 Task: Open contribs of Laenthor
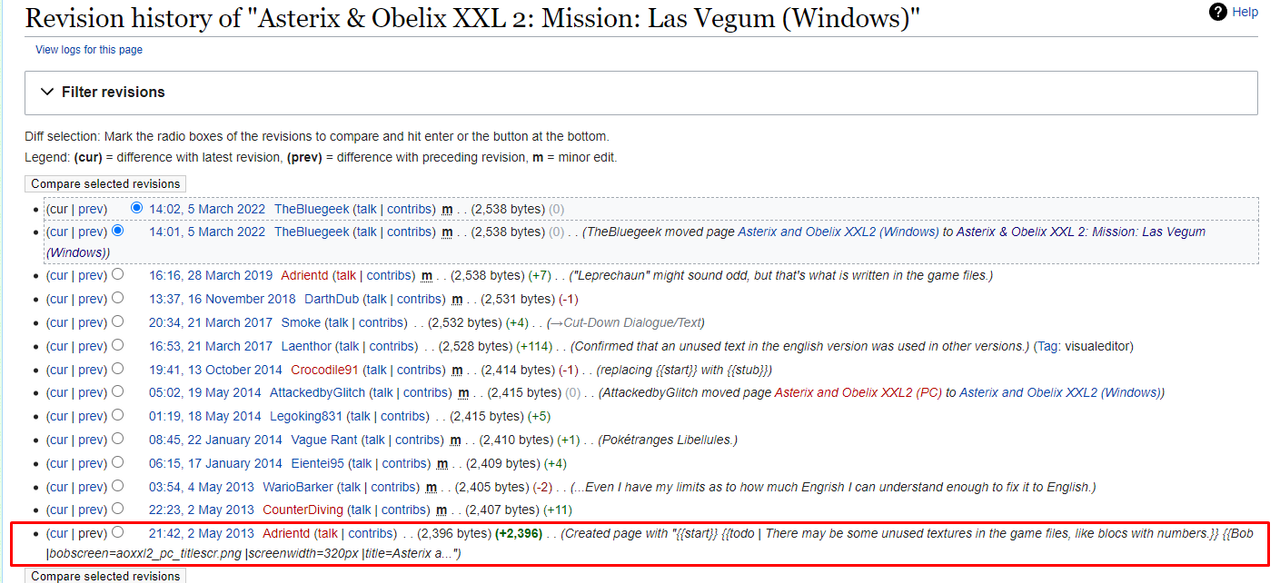pos(392,346)
